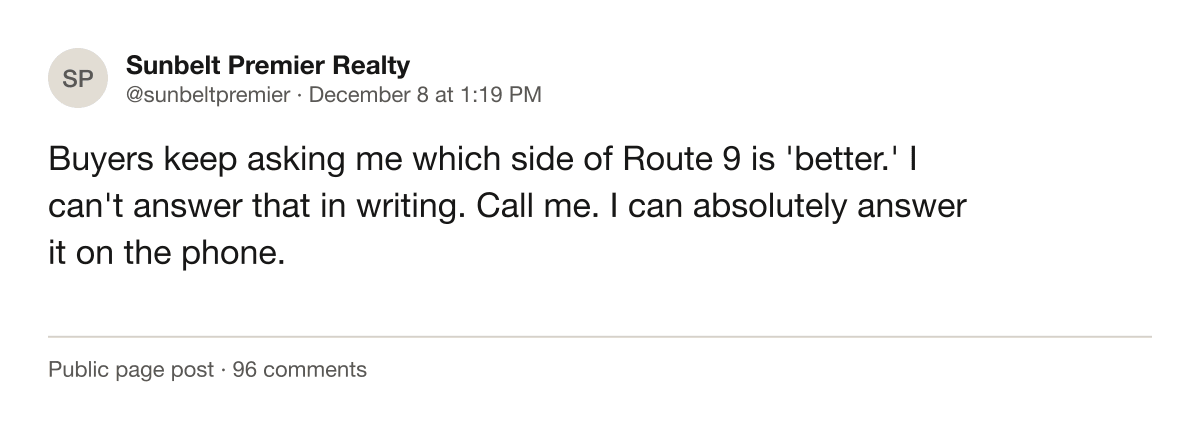Image resolution: width=1200 pixels, height=421 pixels.
Task: Click the post body text
Action: (x=507, y=206)
